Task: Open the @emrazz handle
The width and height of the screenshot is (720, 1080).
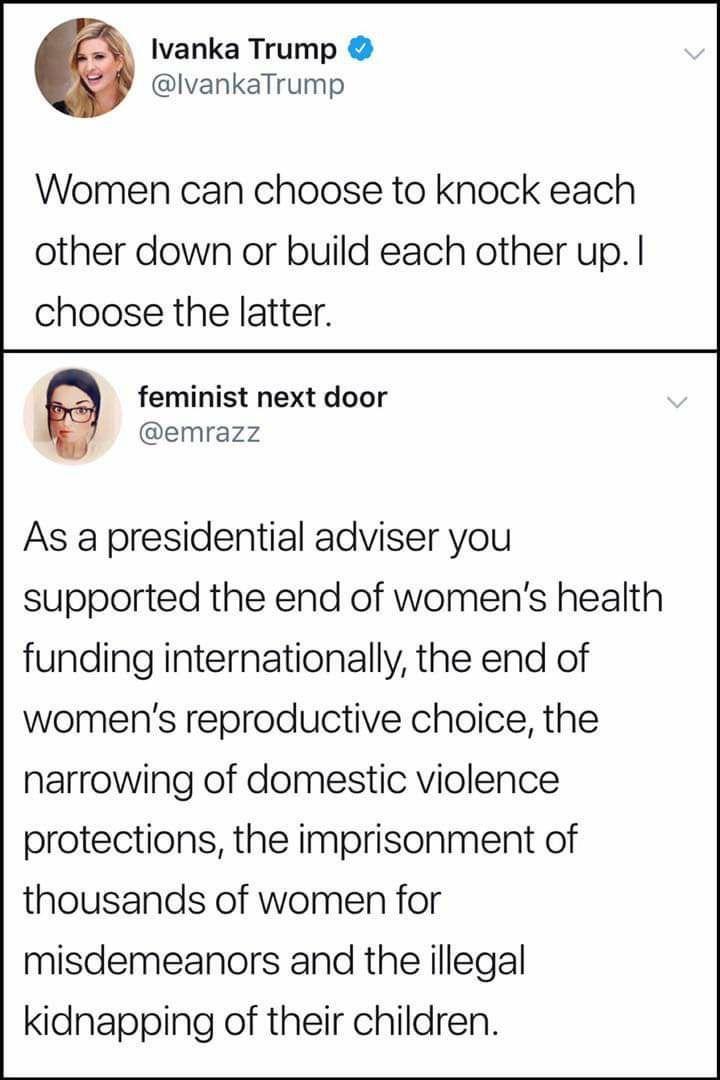Action: [x=198, y=434]
